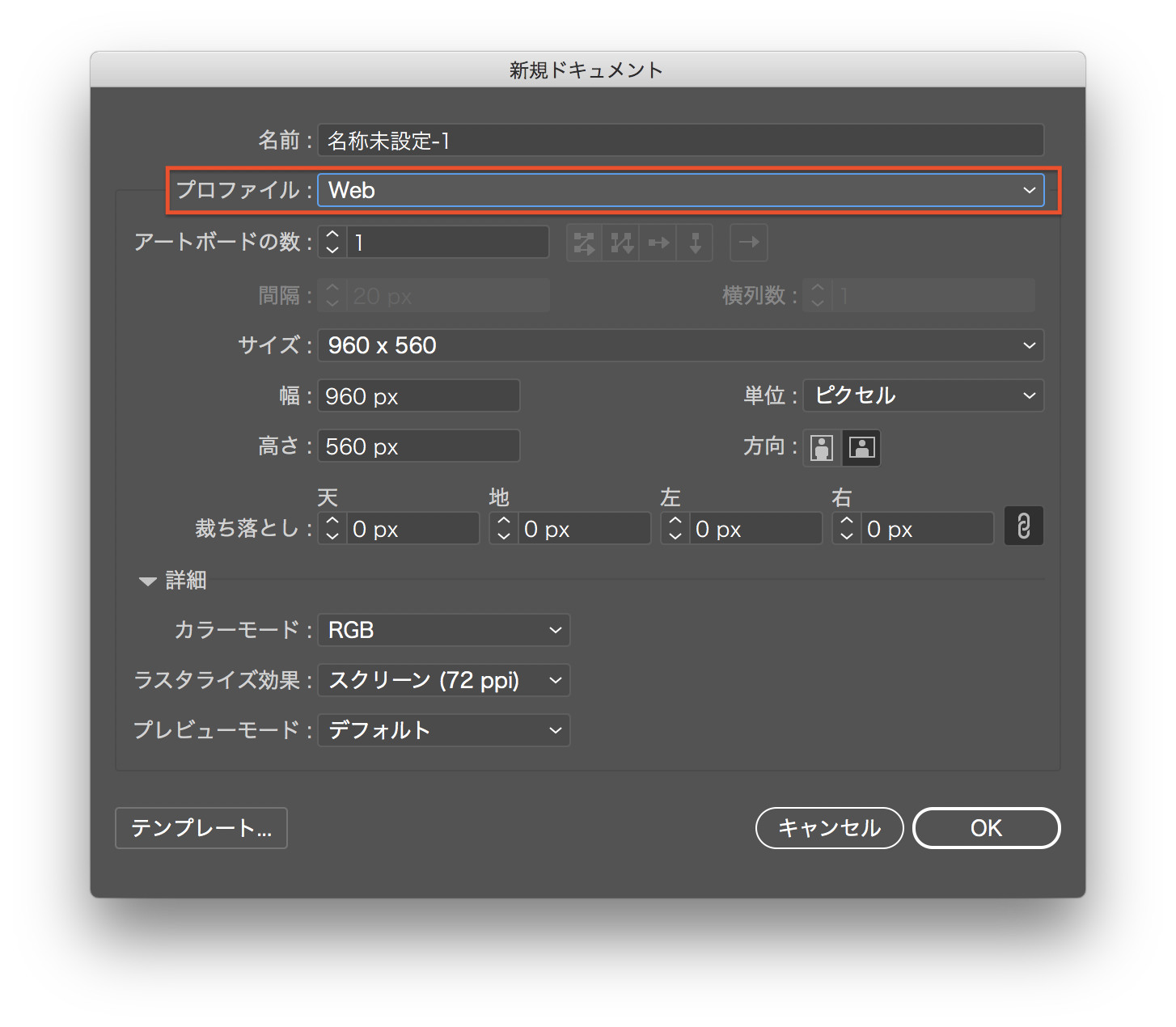Click the 右 bleed stepper arrows
The image size is (1176, 1027).
(847, 528)
